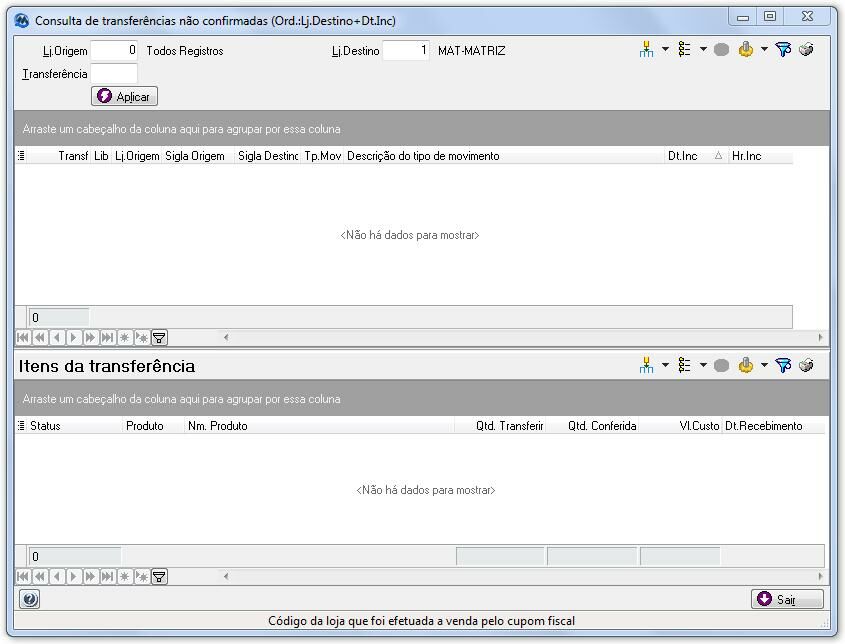Viewport: 845px width, 644px height.
Task: Click the application icon in title bar
Action: (22, 20)
